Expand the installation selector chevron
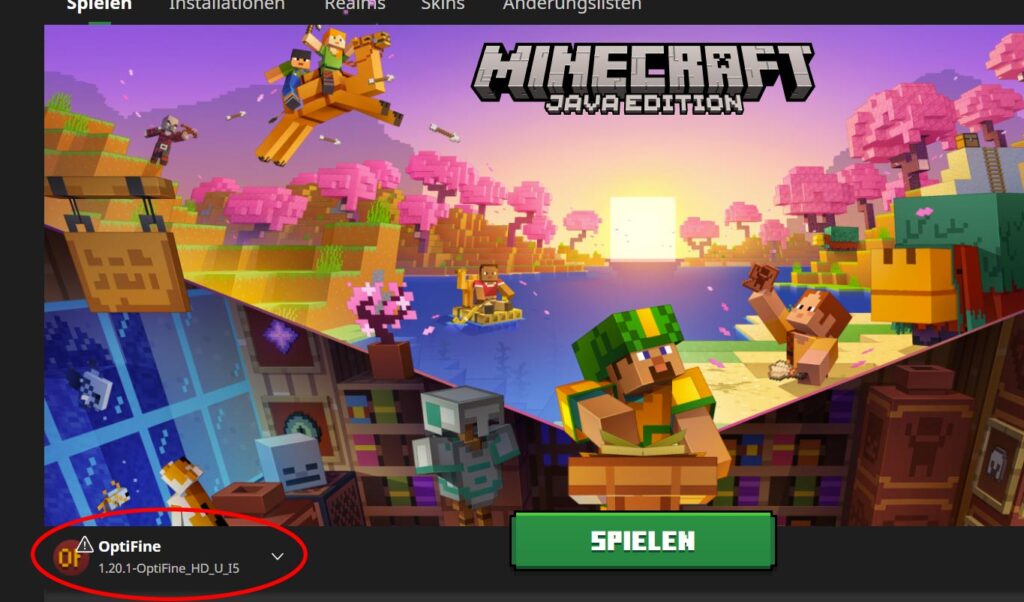This screenshot has width=1024, height=602. [278, 556]
